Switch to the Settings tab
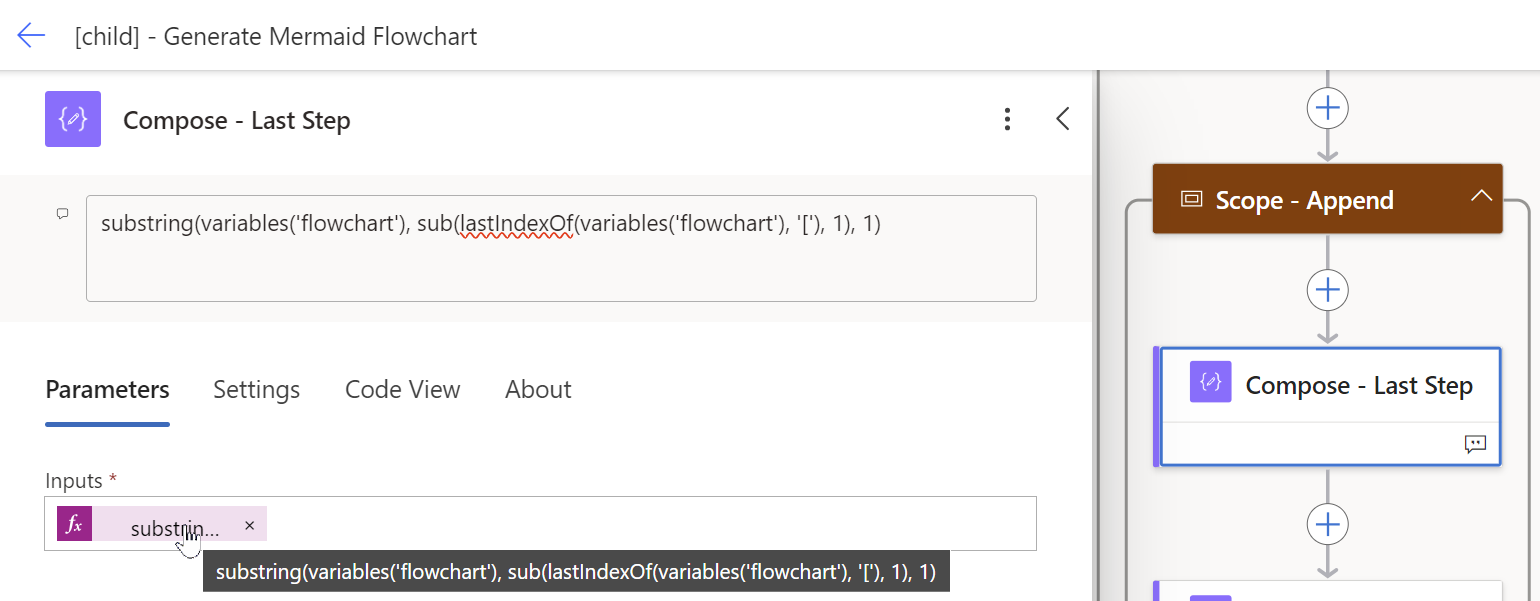 (256, 389)
